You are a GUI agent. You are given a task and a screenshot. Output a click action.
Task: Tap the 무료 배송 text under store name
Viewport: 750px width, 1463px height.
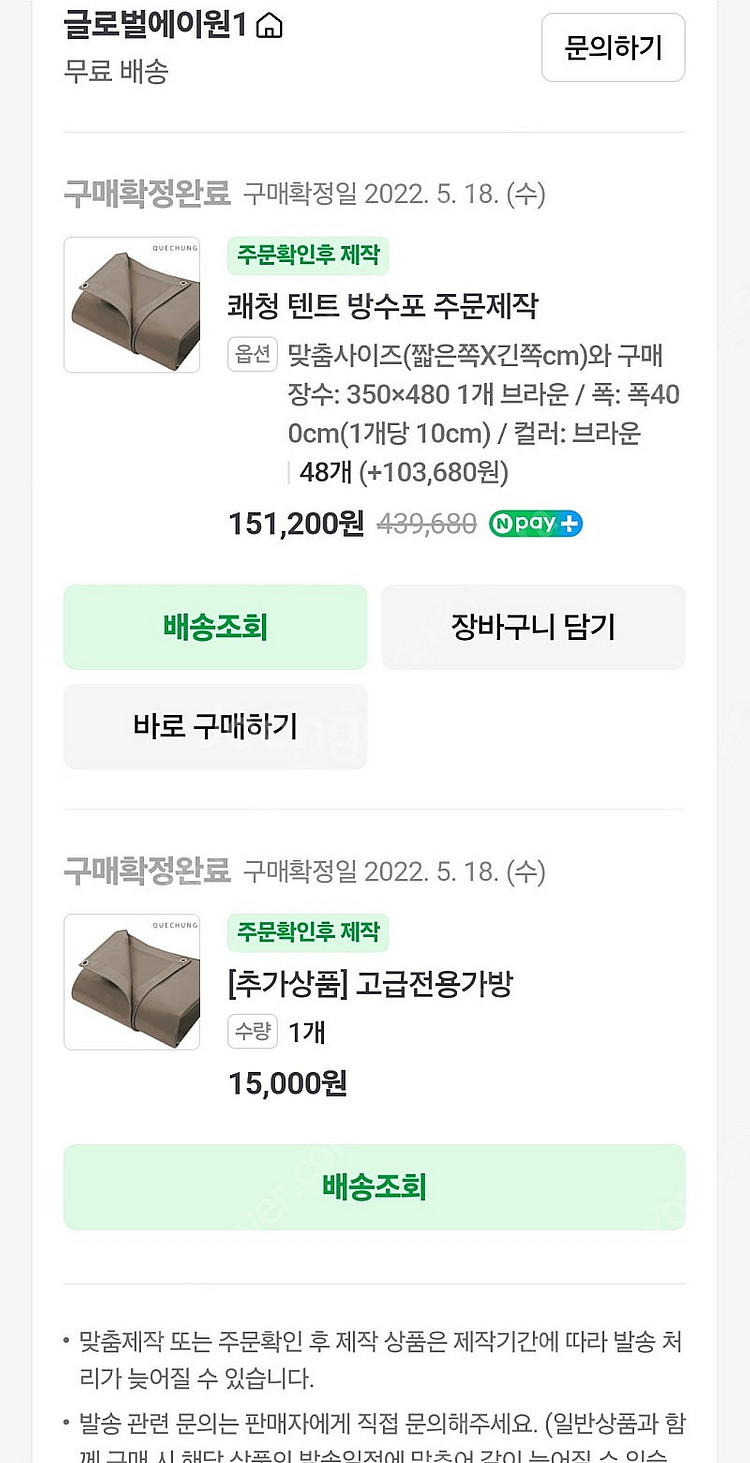pos(116,71)
